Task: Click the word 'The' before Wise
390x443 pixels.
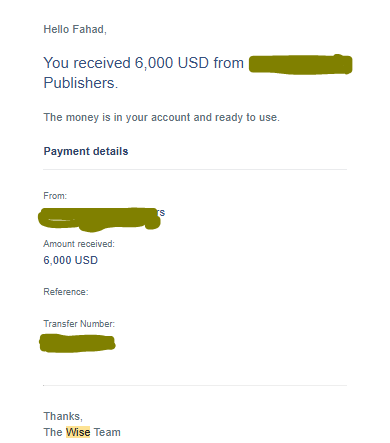Action: click(x=53, y=432)
